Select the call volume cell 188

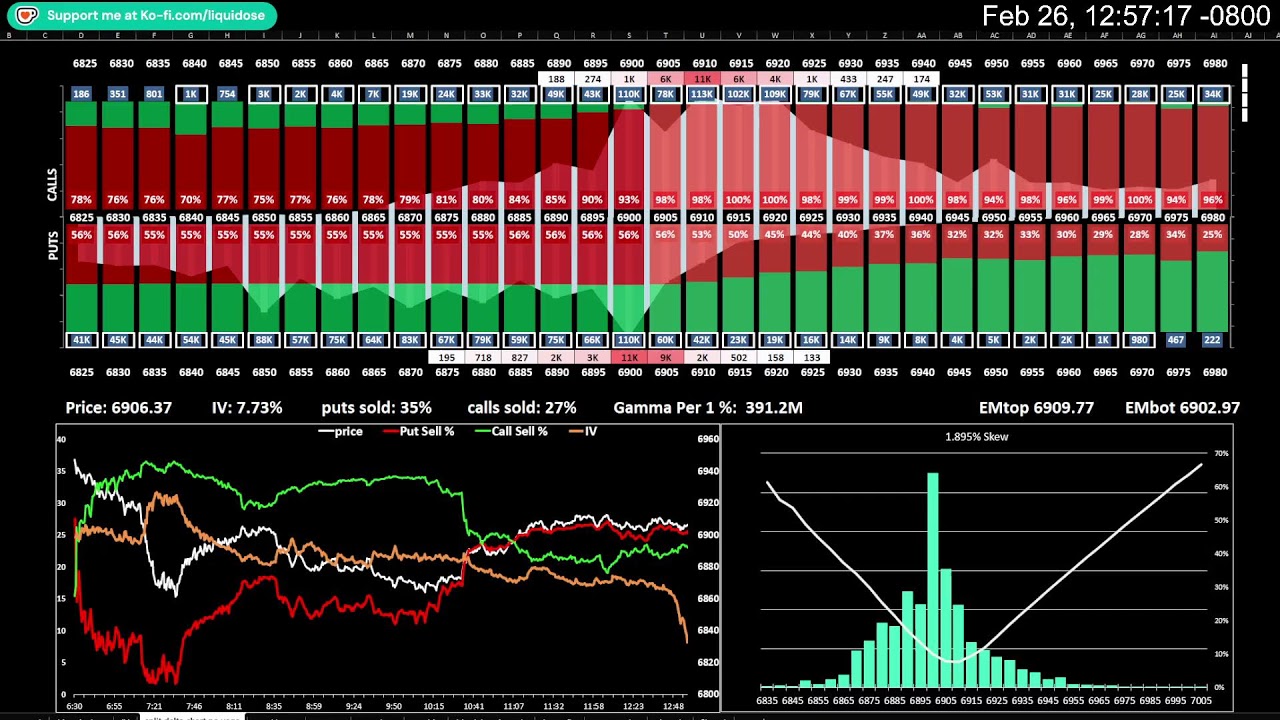(556, 79)
